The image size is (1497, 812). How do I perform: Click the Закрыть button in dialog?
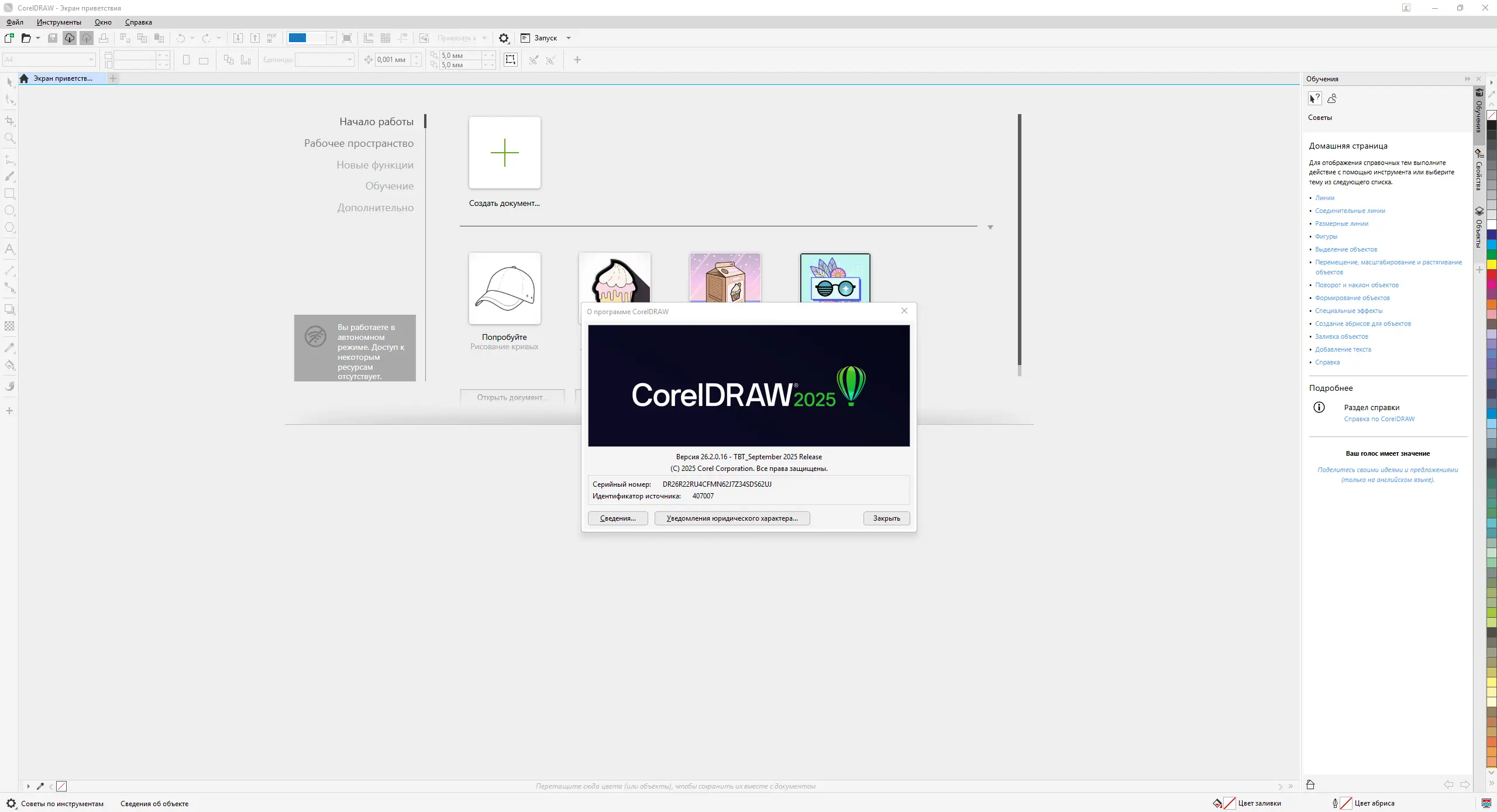point(886,518)
